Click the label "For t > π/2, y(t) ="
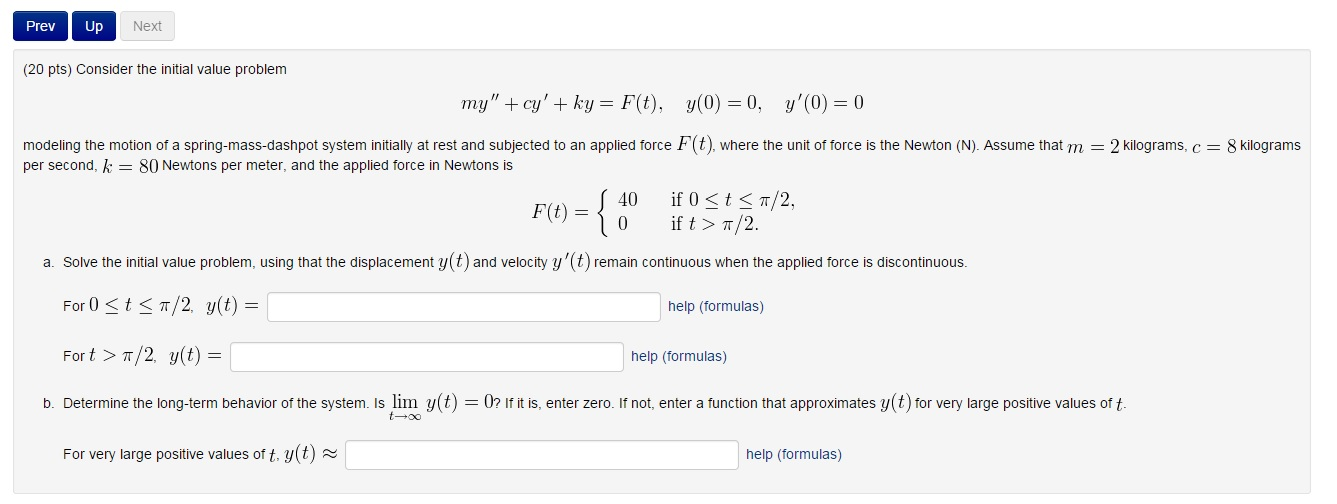The width and height of the screenshot is (1337, 504). pos(143,356)
